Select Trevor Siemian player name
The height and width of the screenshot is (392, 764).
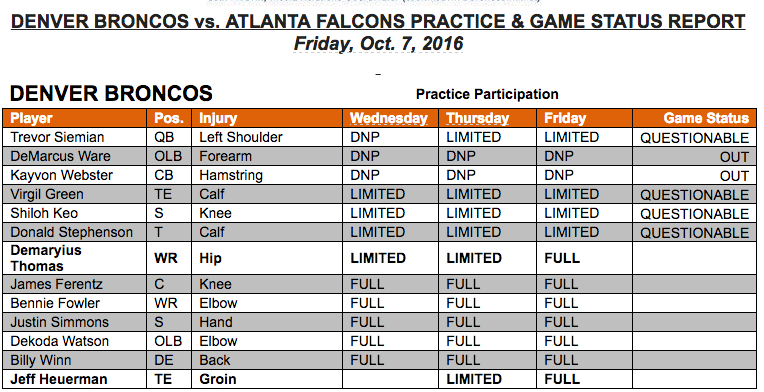pos(57,137)
